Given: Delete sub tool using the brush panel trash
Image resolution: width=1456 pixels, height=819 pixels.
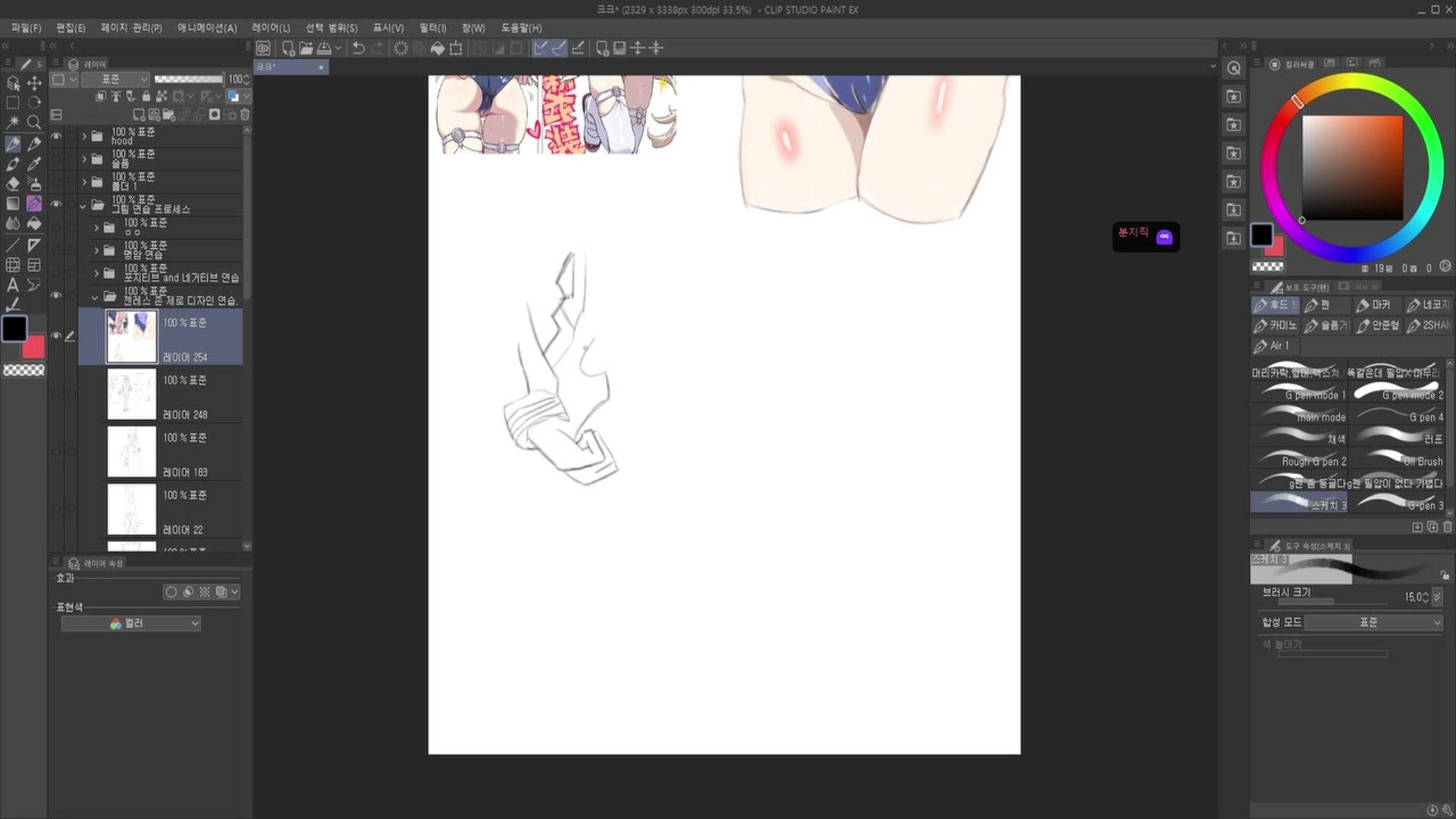Looking at the screenshot, I should pyautogui.click(x=1447, y=526).
